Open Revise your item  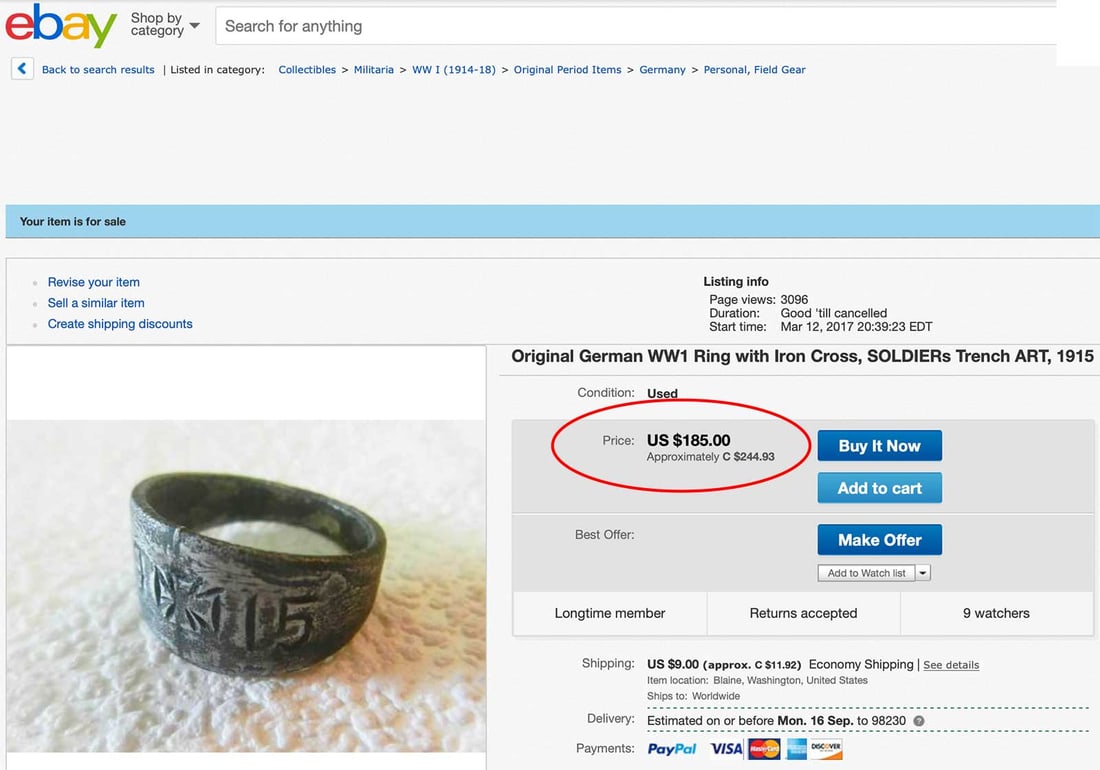click(x=93, y=282)
